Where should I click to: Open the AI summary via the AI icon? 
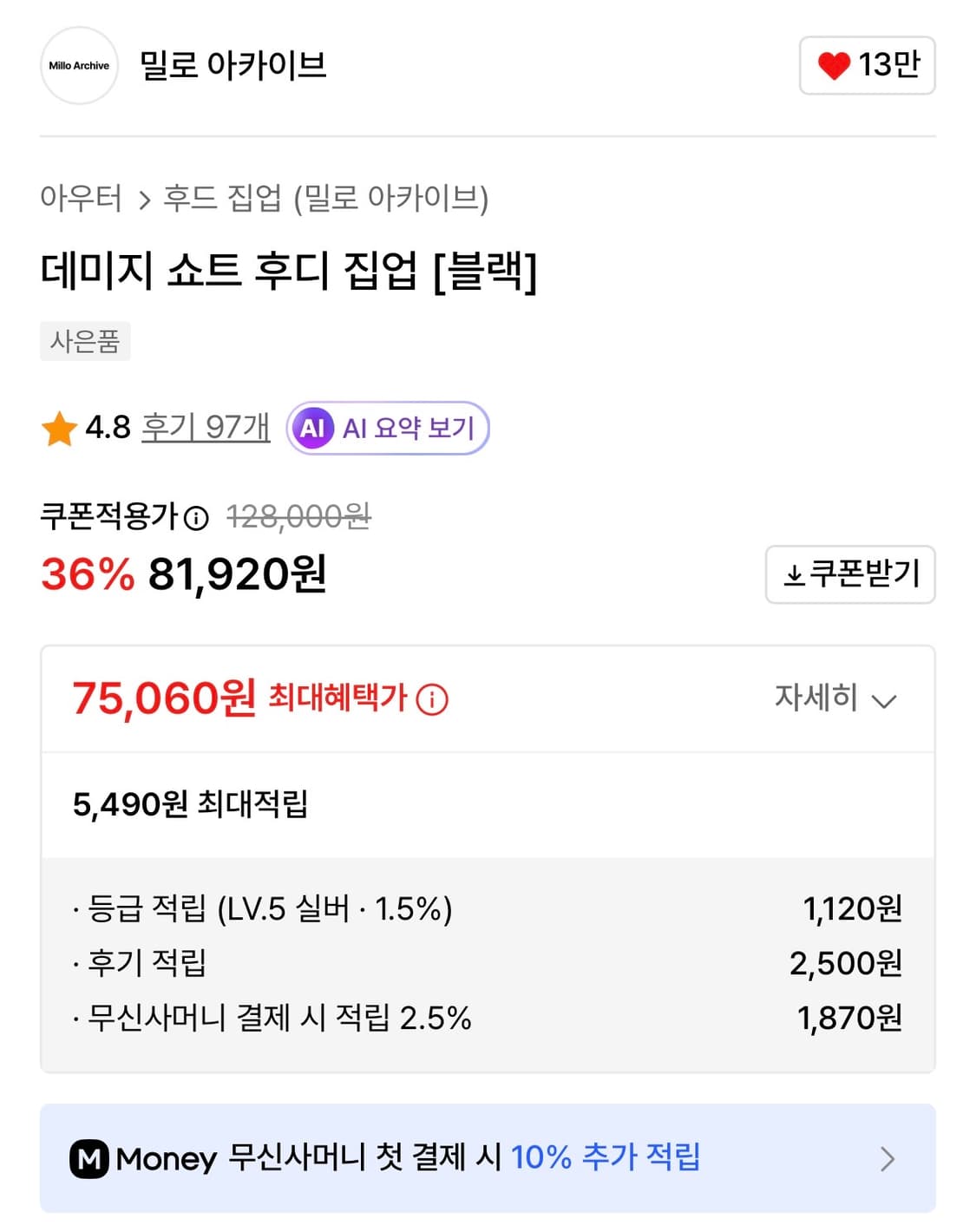point(314,427)
